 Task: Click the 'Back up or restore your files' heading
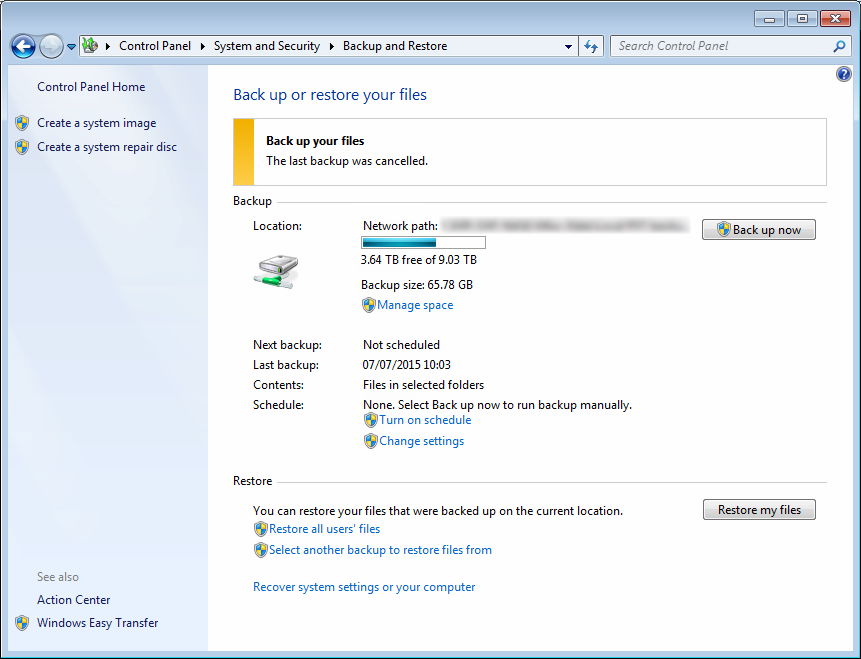330,95
